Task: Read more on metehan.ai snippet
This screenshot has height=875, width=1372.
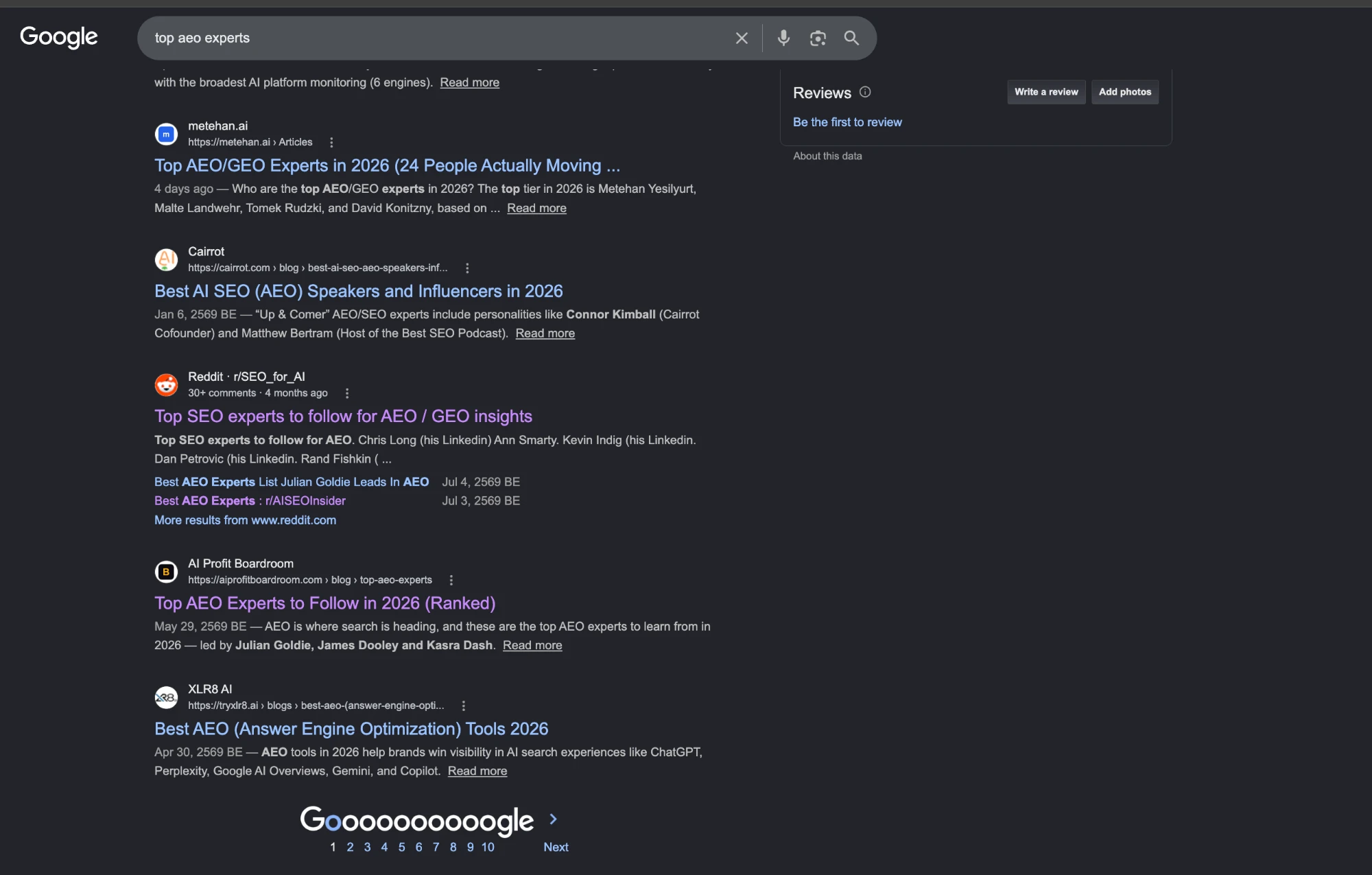Action: pos(536,208)
